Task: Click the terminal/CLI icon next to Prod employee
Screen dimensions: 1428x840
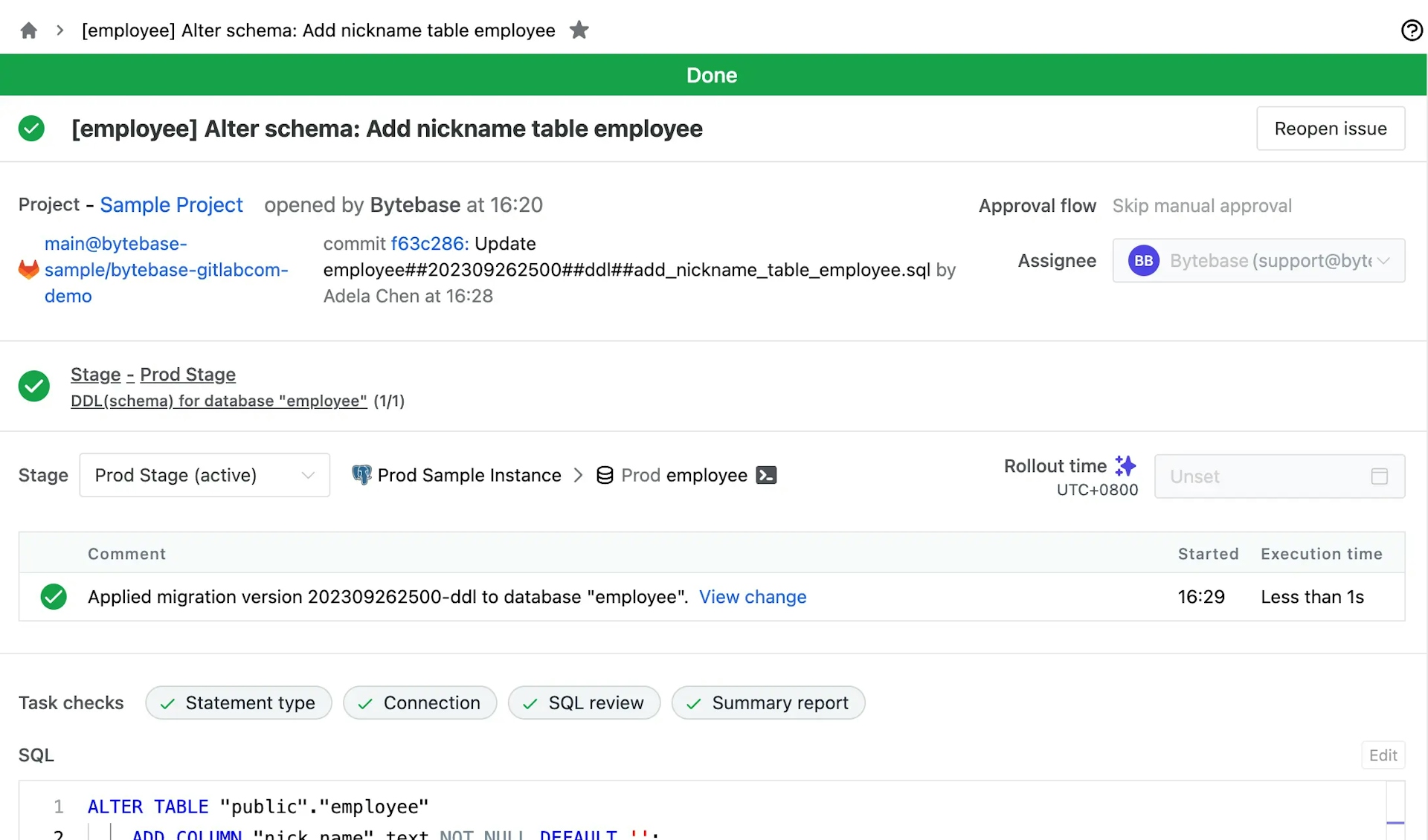Action: coord(767,475)
